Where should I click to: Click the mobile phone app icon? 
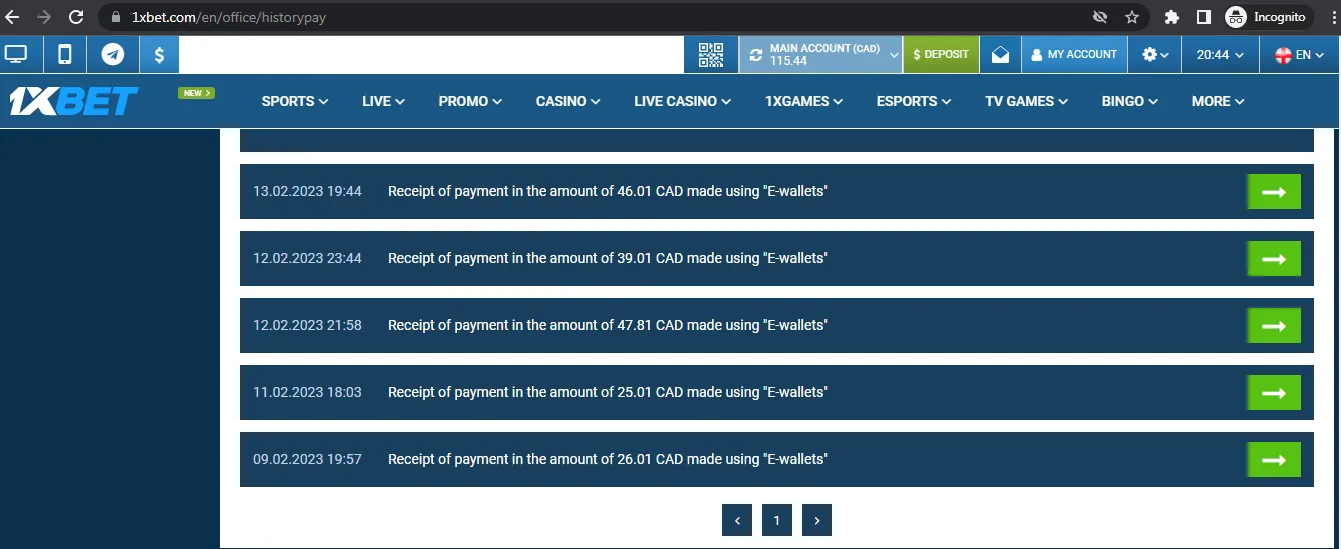click(65, 54)
